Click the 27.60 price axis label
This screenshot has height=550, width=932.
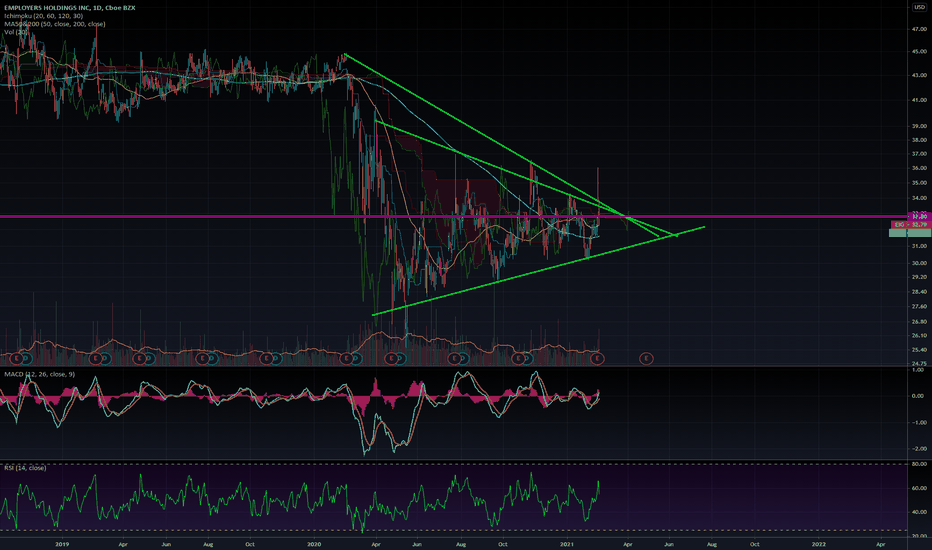919,307
